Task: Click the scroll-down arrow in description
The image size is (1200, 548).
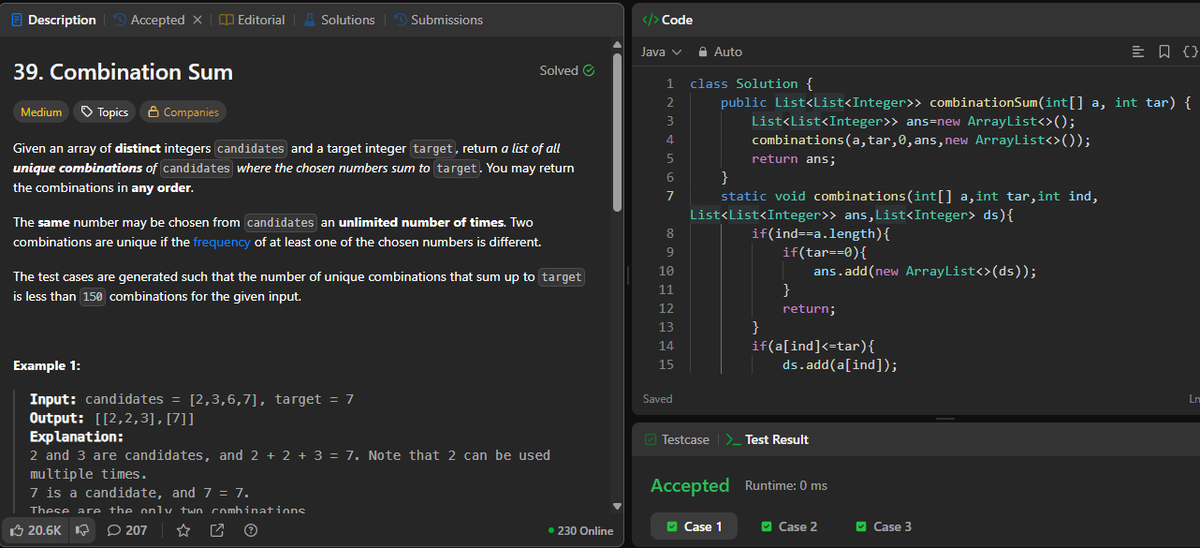Action: 619,505
